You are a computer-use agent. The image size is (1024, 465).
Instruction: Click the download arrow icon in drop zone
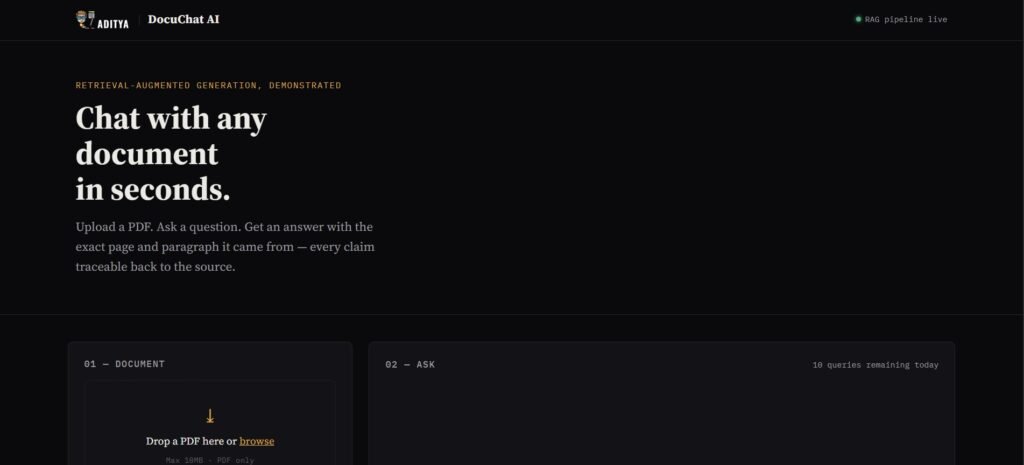[210, 416]
